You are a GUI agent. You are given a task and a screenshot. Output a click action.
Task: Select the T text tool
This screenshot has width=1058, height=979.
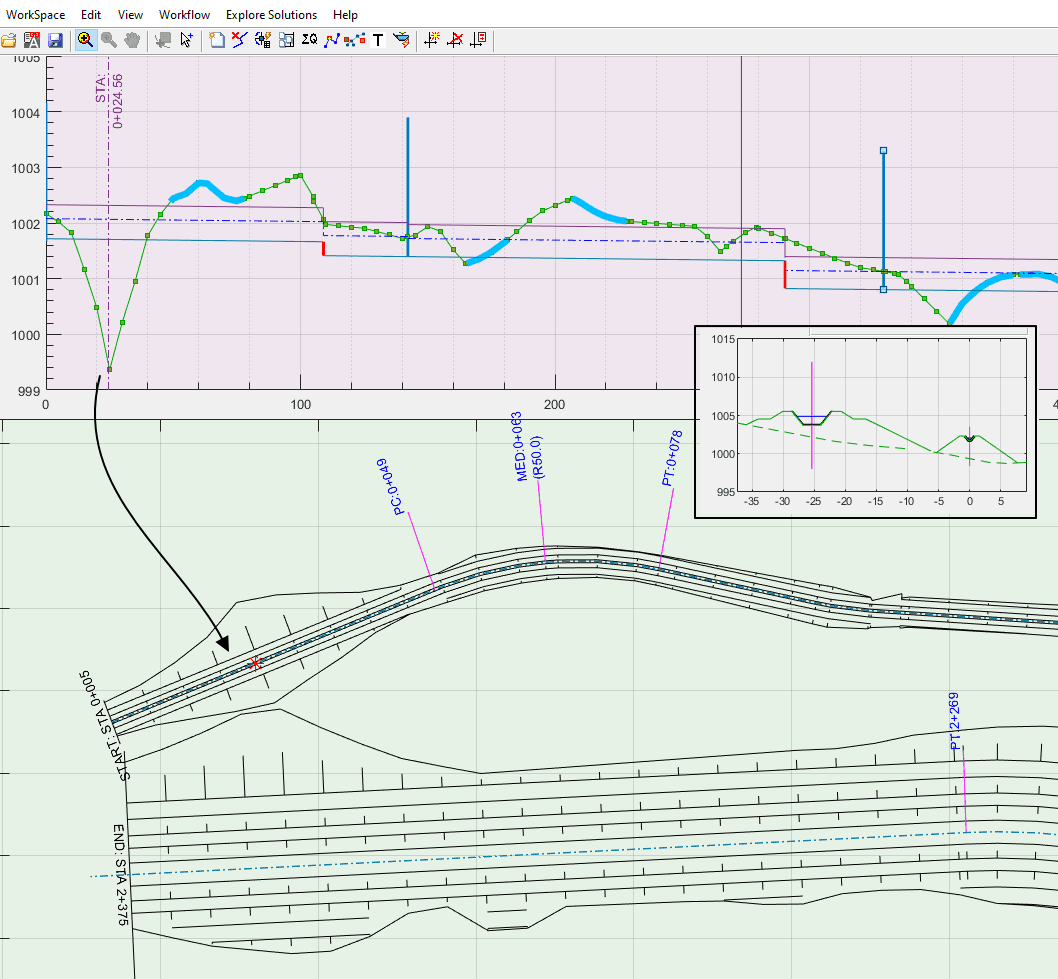pyautogui.click(x=378, y=40)
